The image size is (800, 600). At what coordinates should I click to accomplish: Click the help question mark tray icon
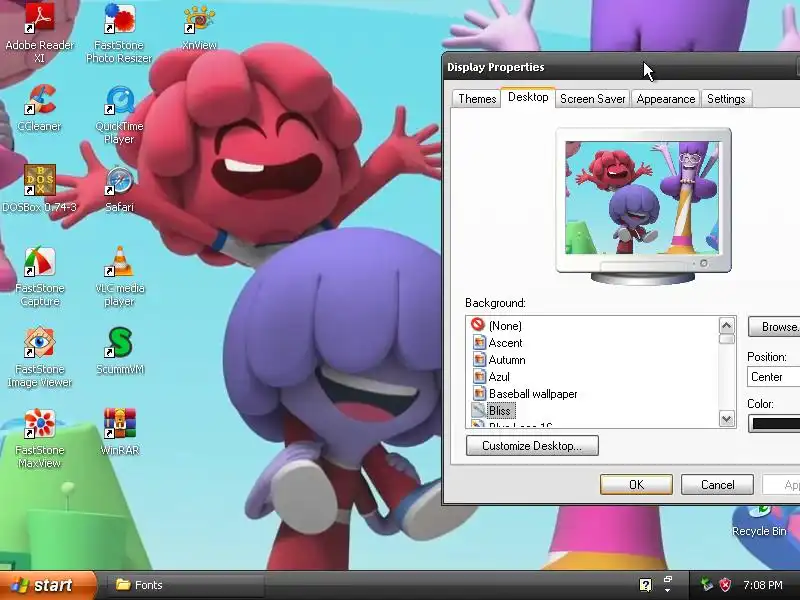pyautogui.click(x=645, y=585)
